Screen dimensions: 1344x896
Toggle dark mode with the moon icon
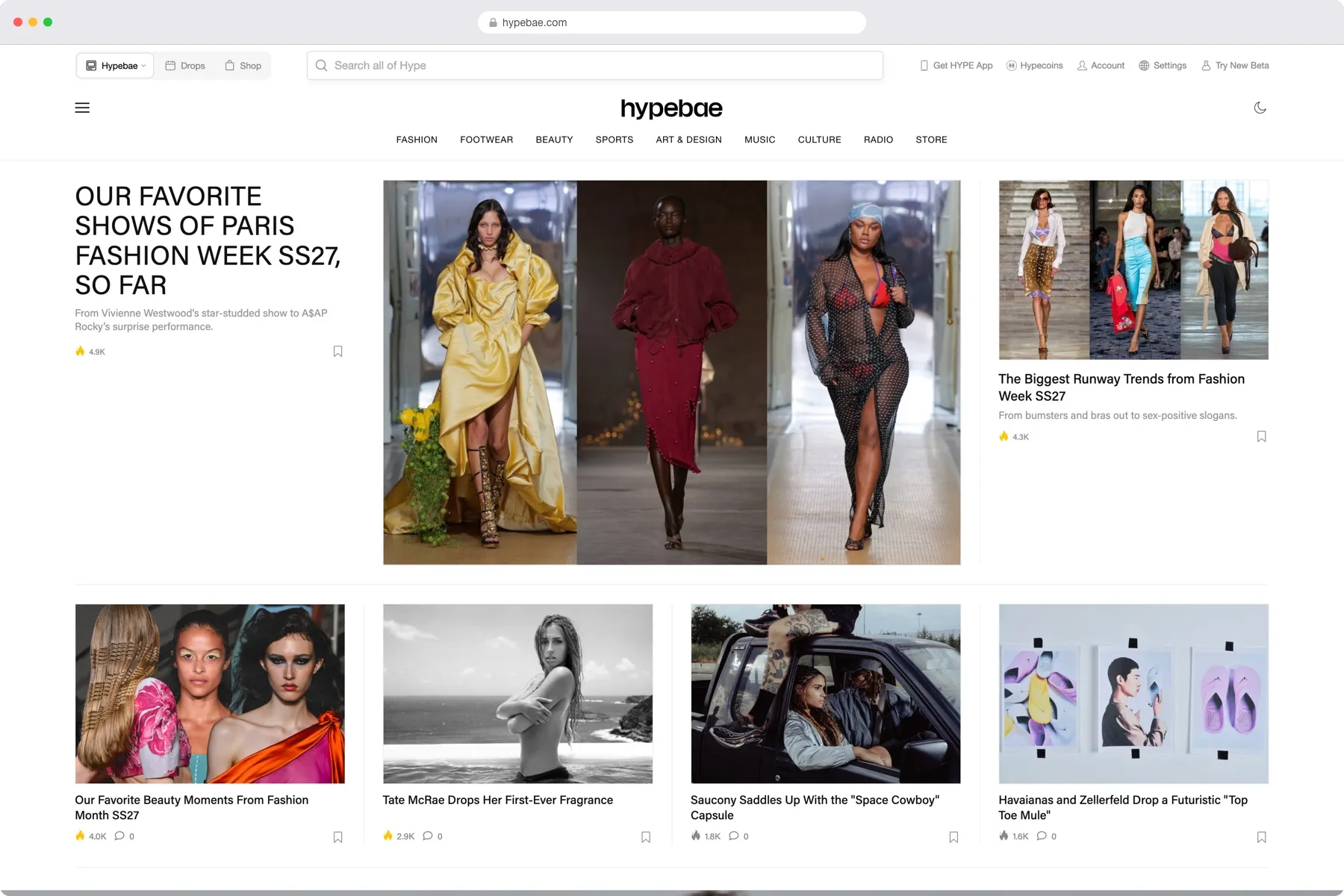1260,108
